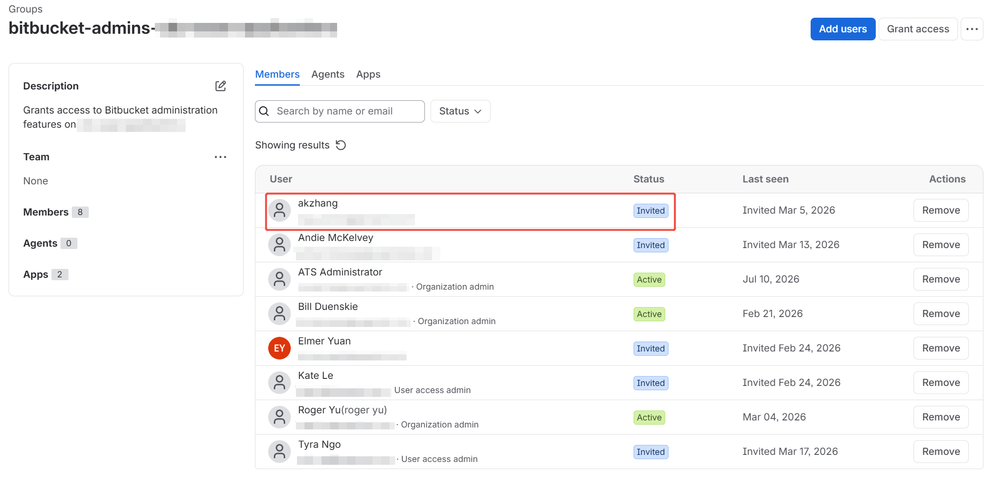This screenshot has width=999, height=491.
Task: Click Tyra Ngo's avatar icon
Action: point(279,452)
